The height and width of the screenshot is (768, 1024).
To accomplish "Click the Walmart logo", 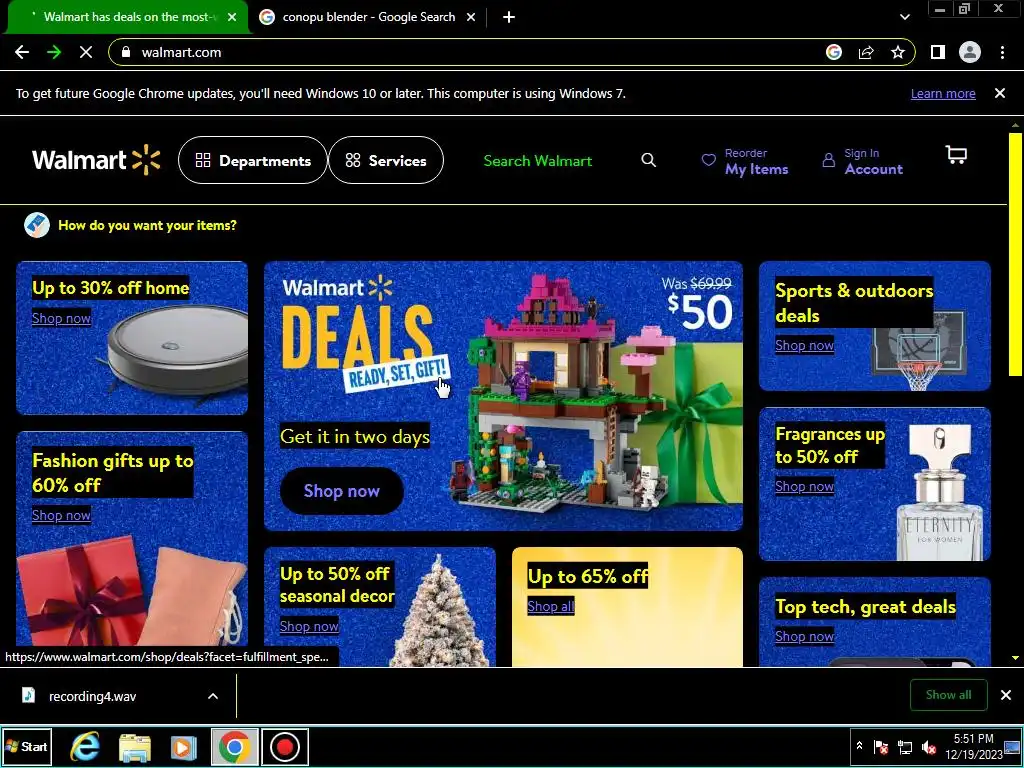I will coord(95,160).
